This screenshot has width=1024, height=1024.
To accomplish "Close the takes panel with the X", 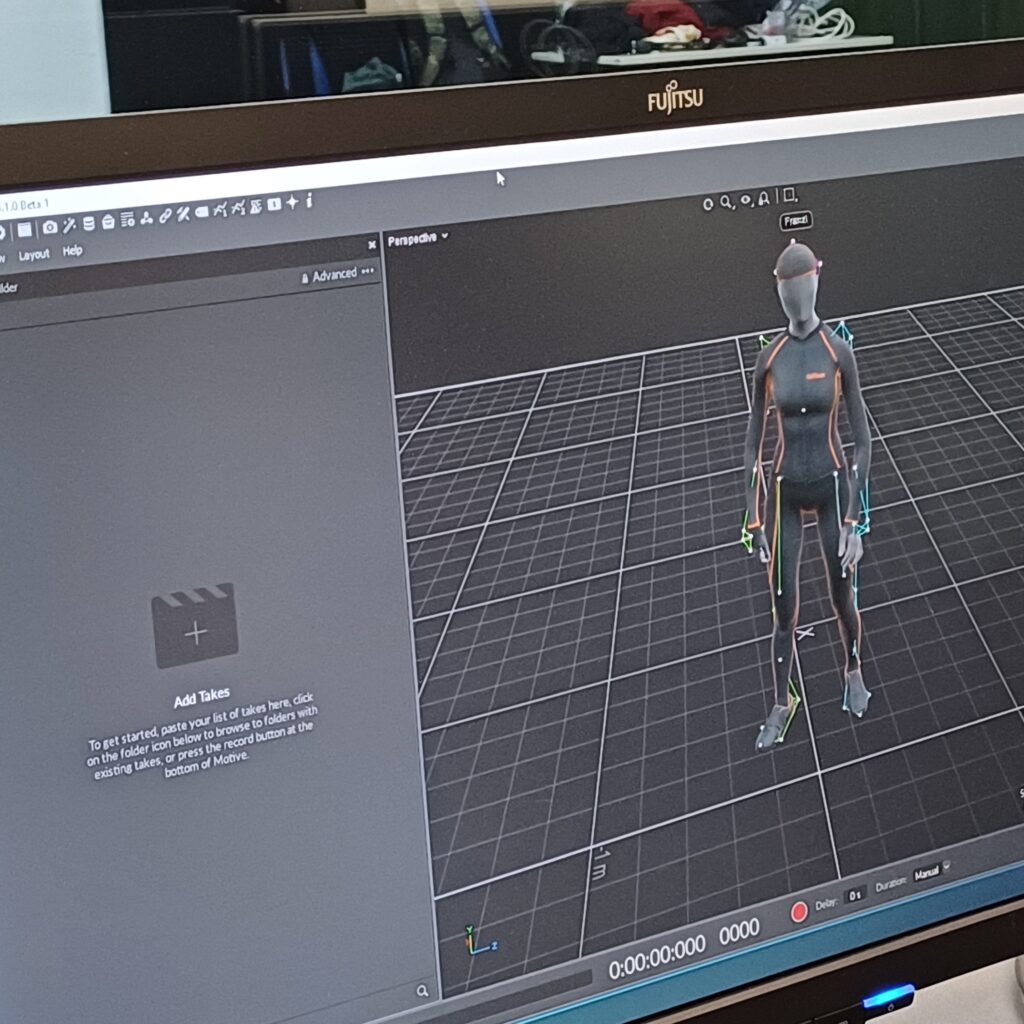I will point(372,245).
